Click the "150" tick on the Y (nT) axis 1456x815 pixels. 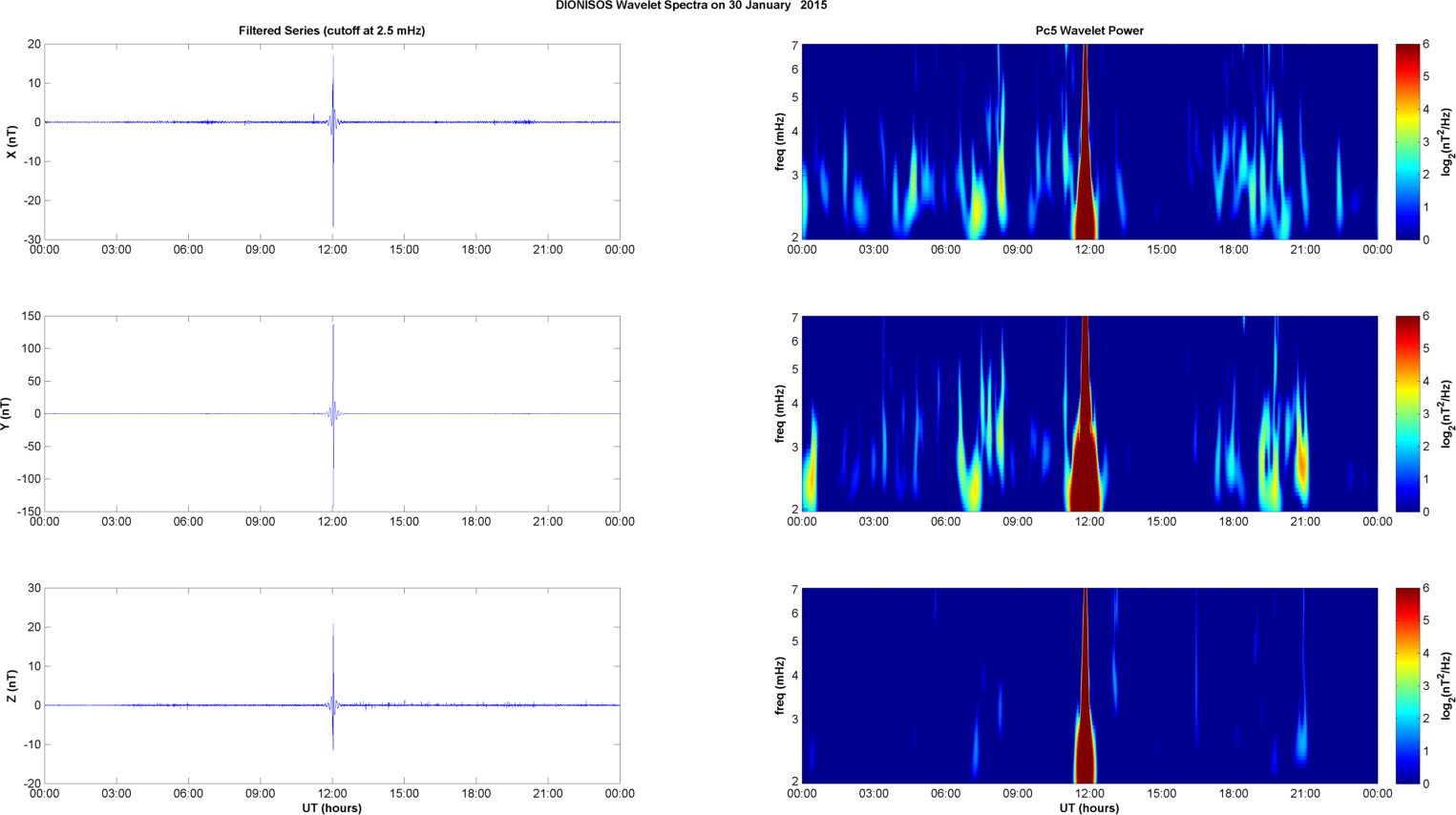pyautogui.click(x=31, y=316)
